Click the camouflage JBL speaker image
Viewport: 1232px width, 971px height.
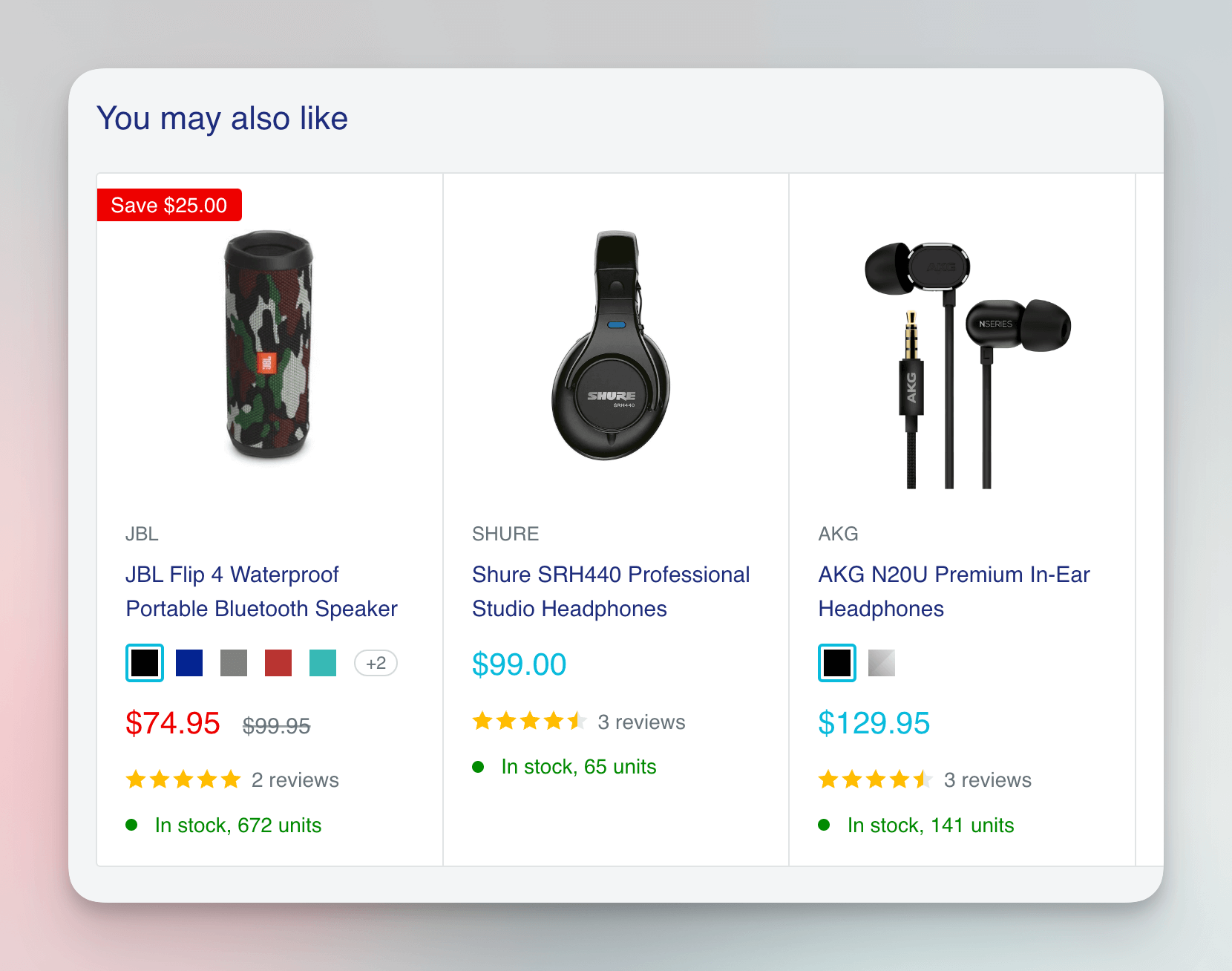point(269,345)
